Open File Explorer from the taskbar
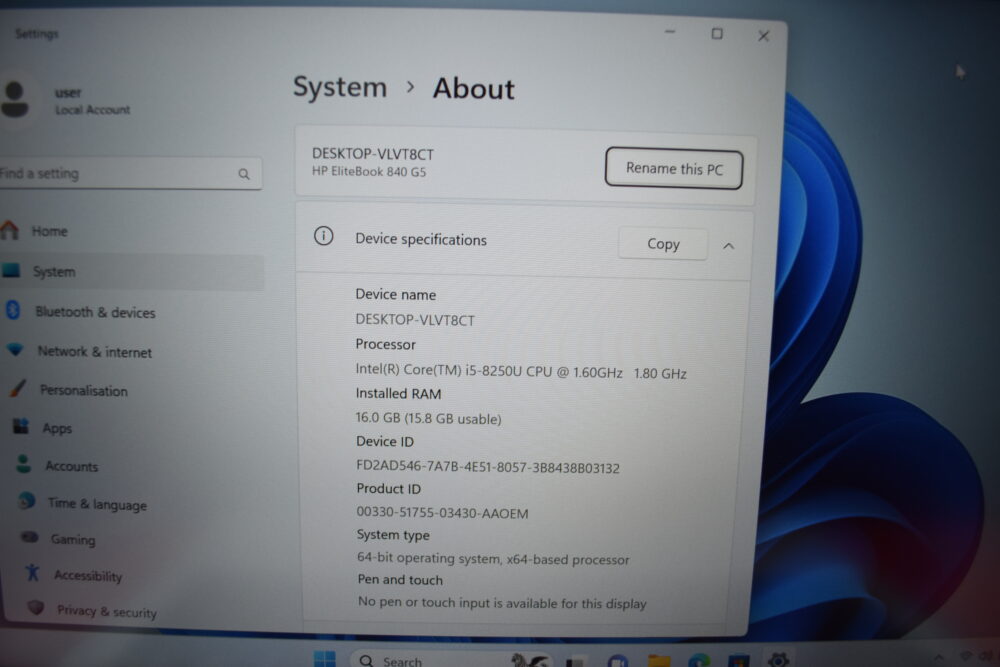This screenshot has width=1000, height=667. 659,661
